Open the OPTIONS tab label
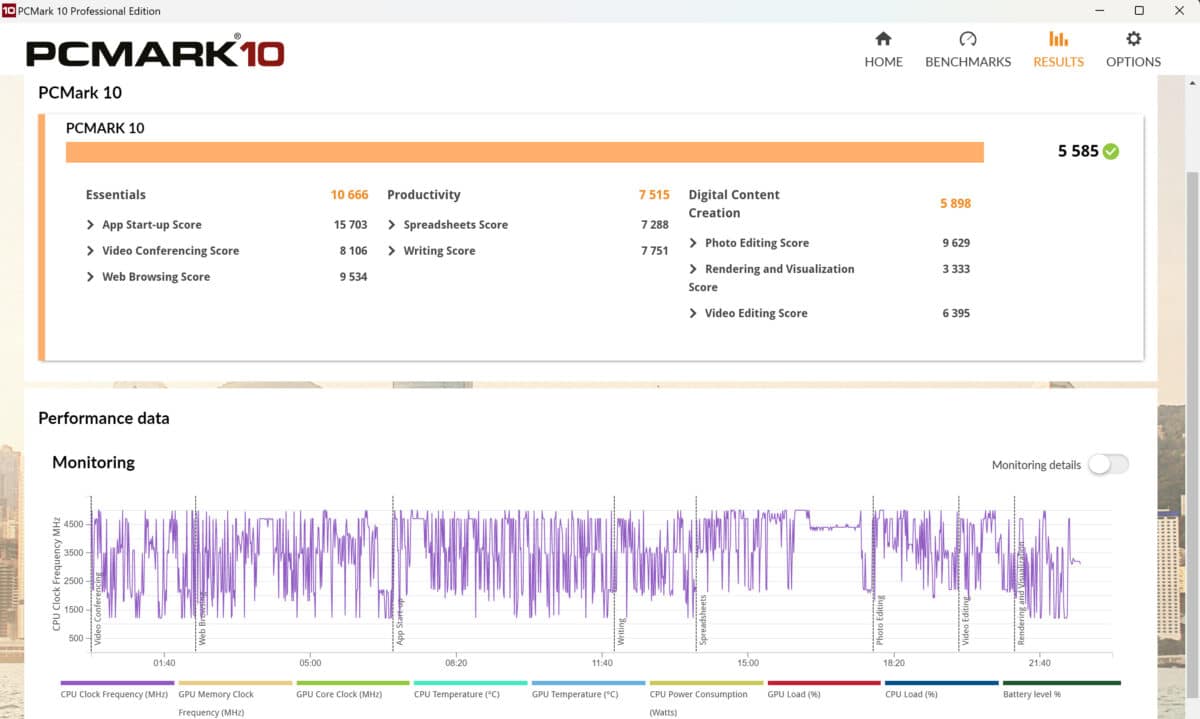This screenshot has height=719, width=1200. (1133, 62)
